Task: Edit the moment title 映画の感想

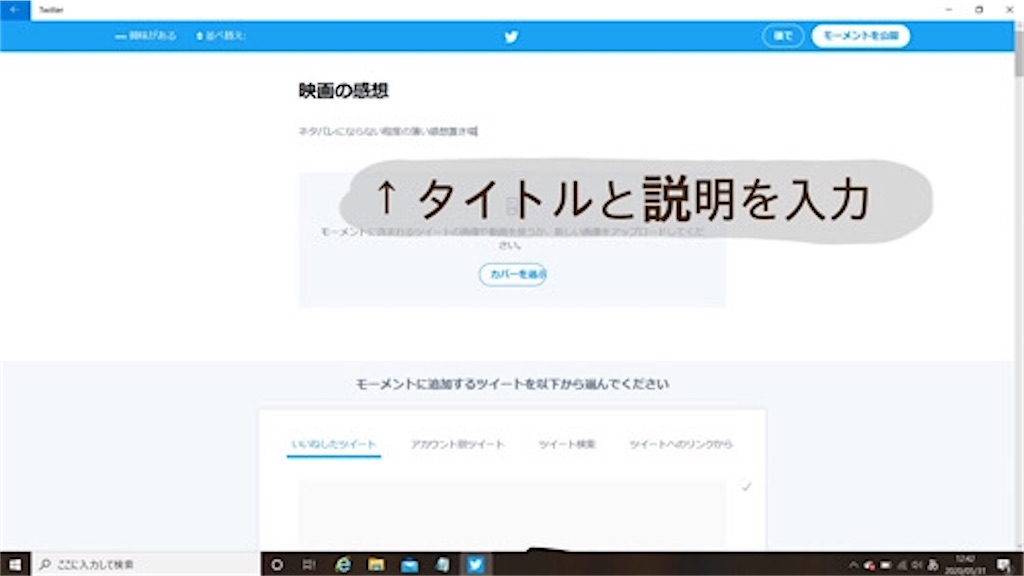Action: point(344,90)
